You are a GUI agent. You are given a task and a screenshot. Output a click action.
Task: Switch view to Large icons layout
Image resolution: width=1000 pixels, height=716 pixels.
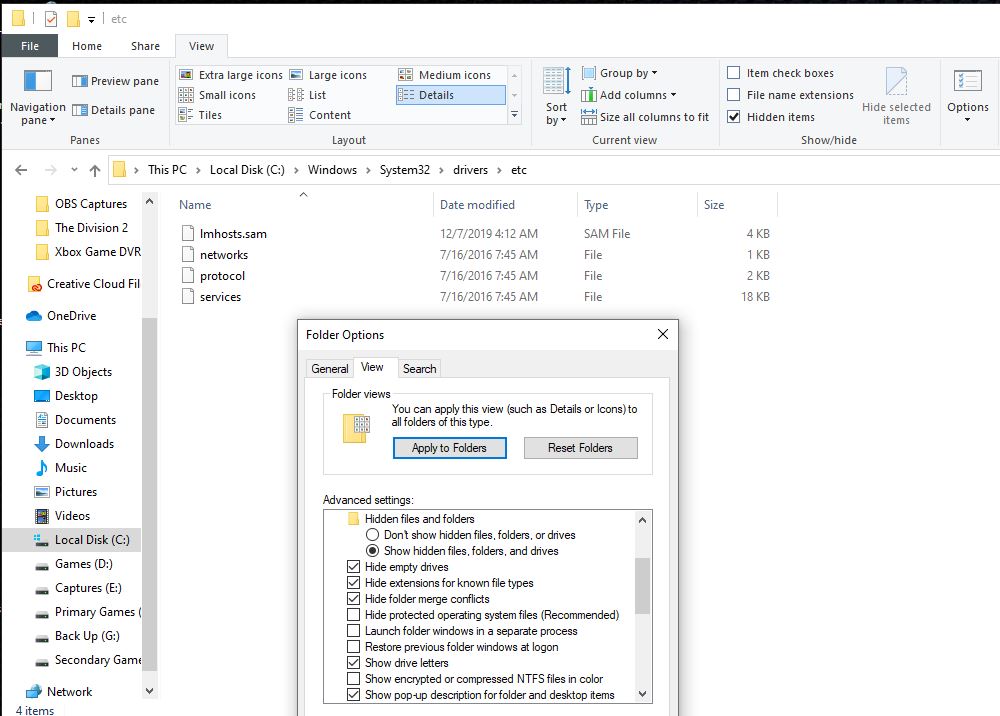click(x=340, y=74)
